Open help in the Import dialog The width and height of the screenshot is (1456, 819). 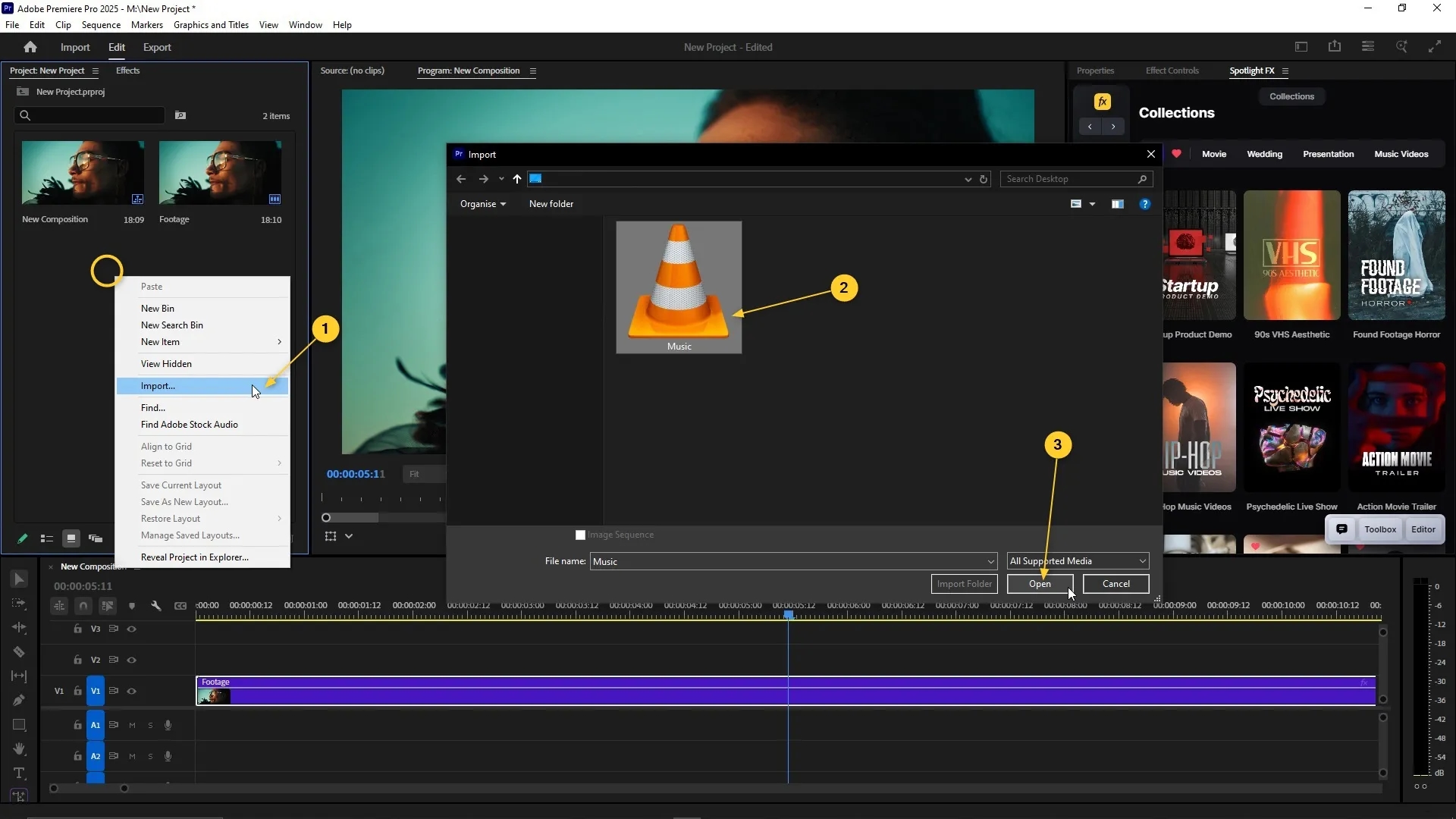pos(1145,204)
